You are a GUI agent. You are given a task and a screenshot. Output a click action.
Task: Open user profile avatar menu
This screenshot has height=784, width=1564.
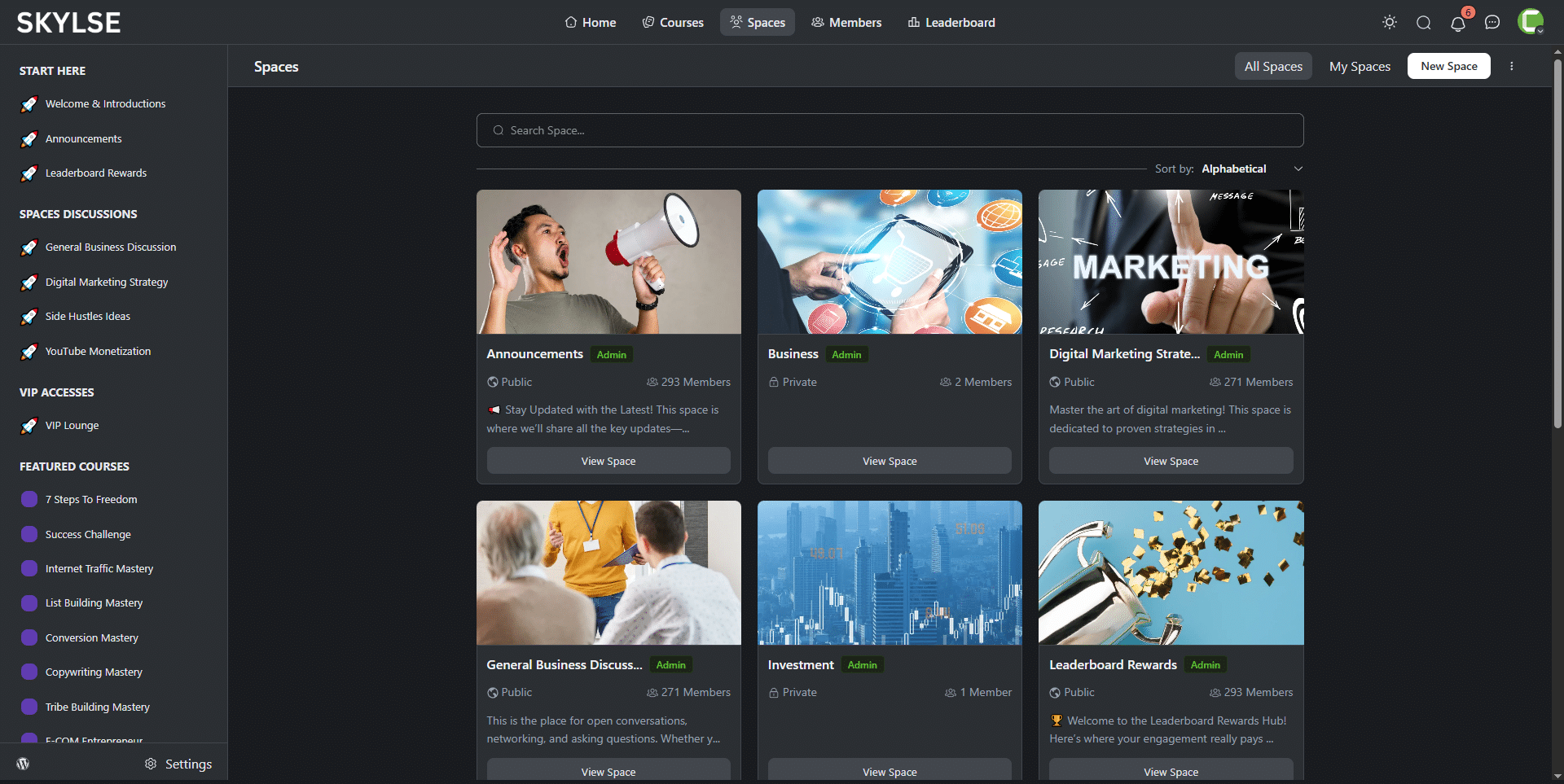tap(1530, 22)
